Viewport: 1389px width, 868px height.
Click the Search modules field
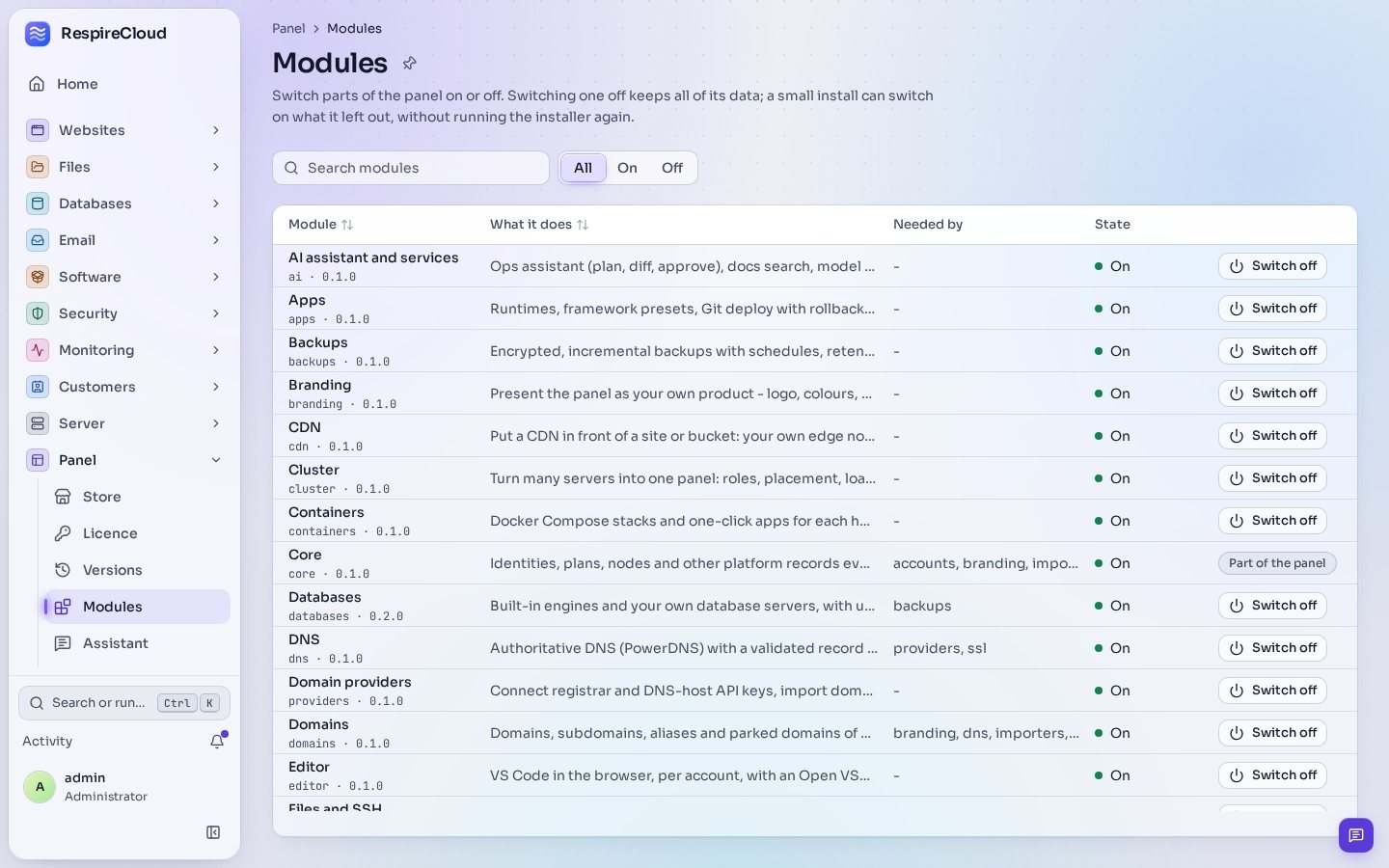click(x=411, y=168)
